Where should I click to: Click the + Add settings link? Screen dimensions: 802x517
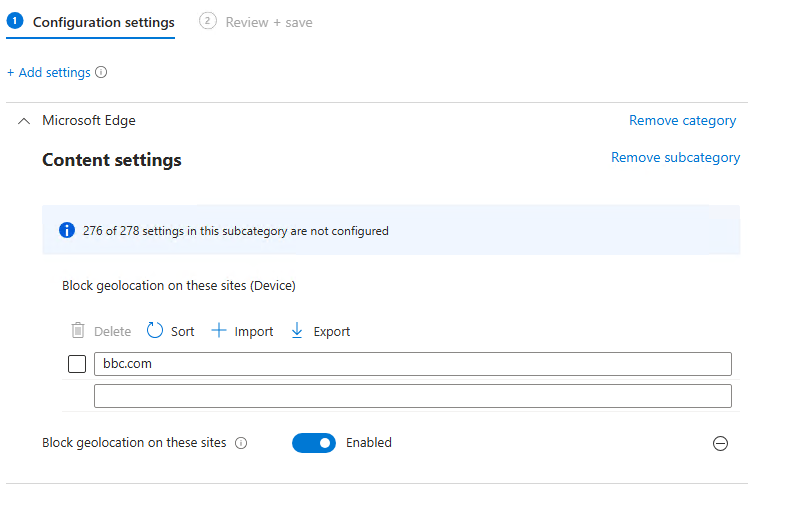[x=49, y=73]
